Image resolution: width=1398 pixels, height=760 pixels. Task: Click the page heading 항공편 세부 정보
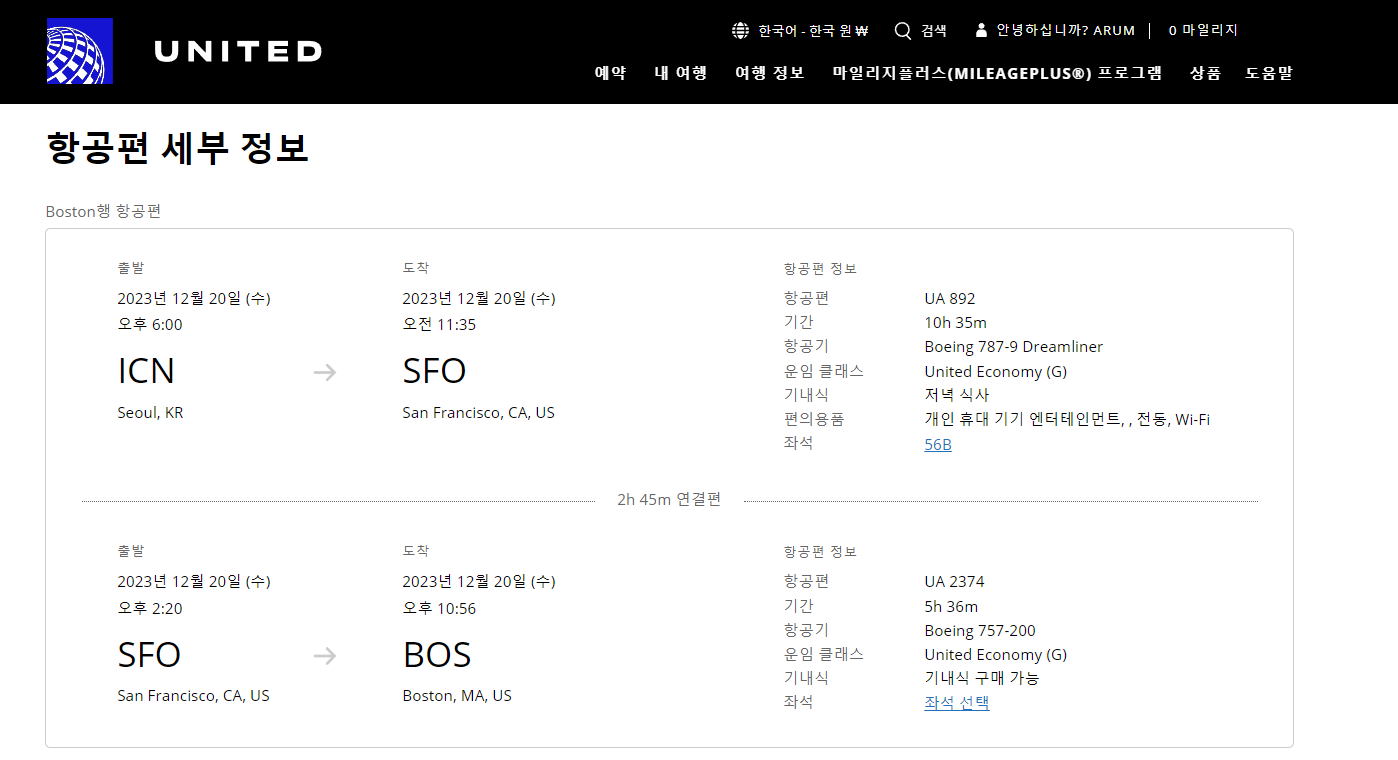(x=177, y=148)
